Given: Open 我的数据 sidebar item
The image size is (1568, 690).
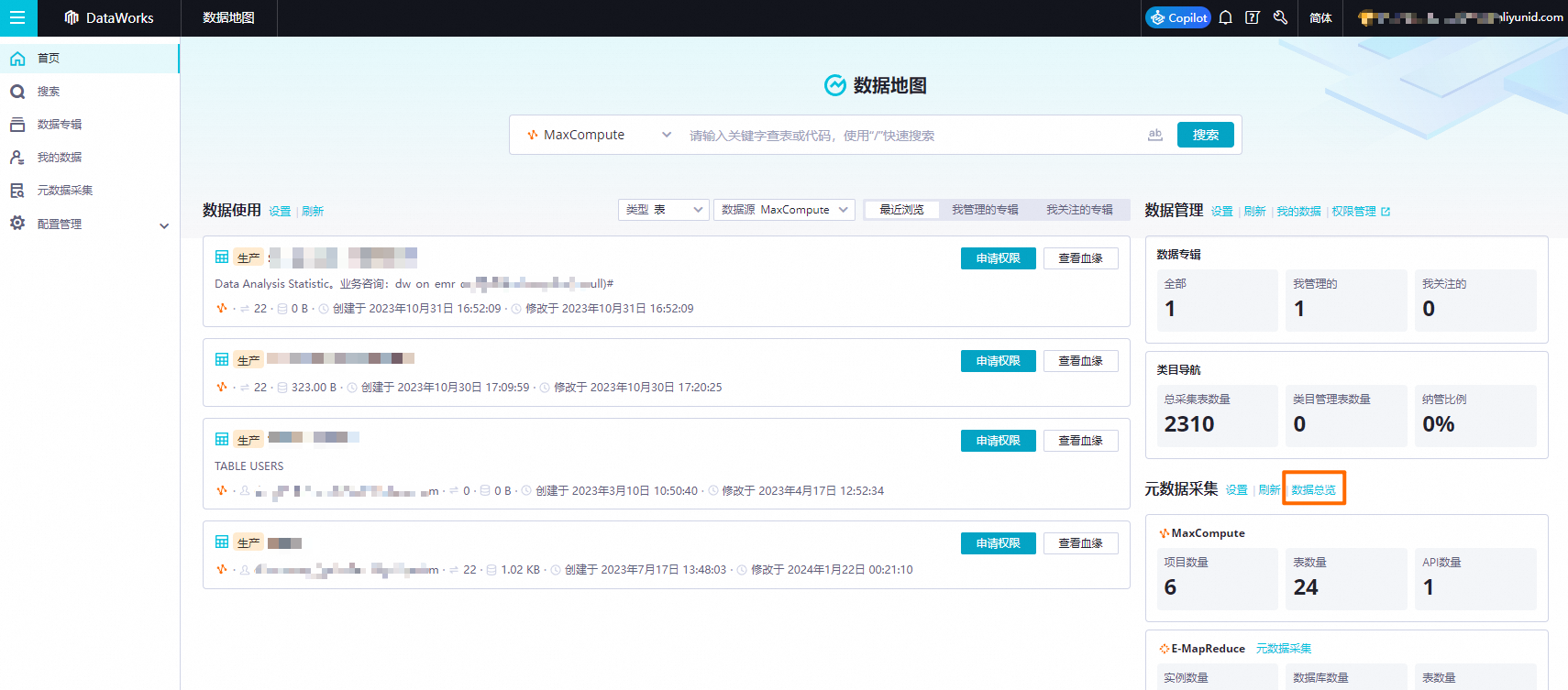Looking at the screenshot, I should pyautogui.click(x=90, y=157).
